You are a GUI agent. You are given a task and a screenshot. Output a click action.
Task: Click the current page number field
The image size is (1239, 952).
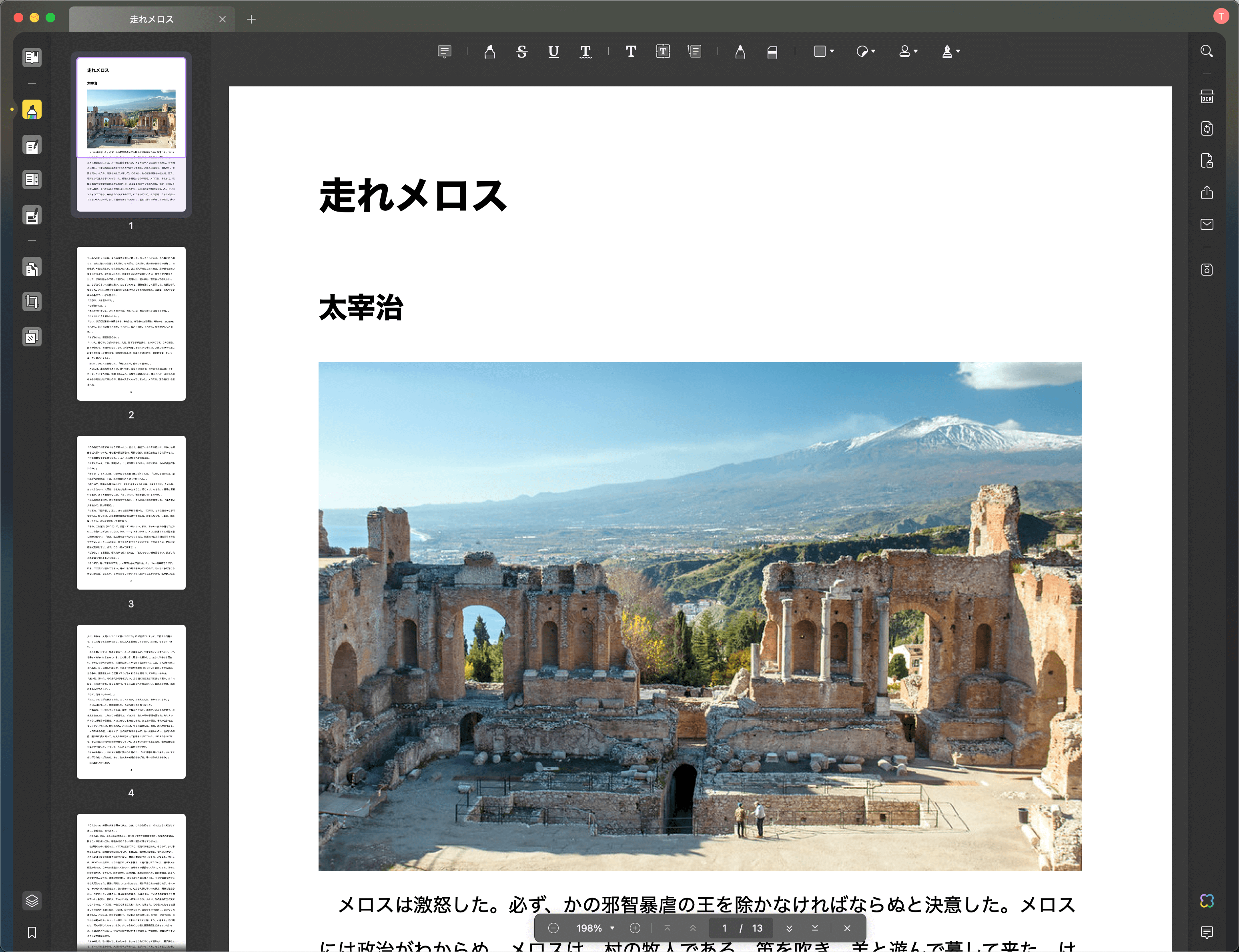pos(724,928)
